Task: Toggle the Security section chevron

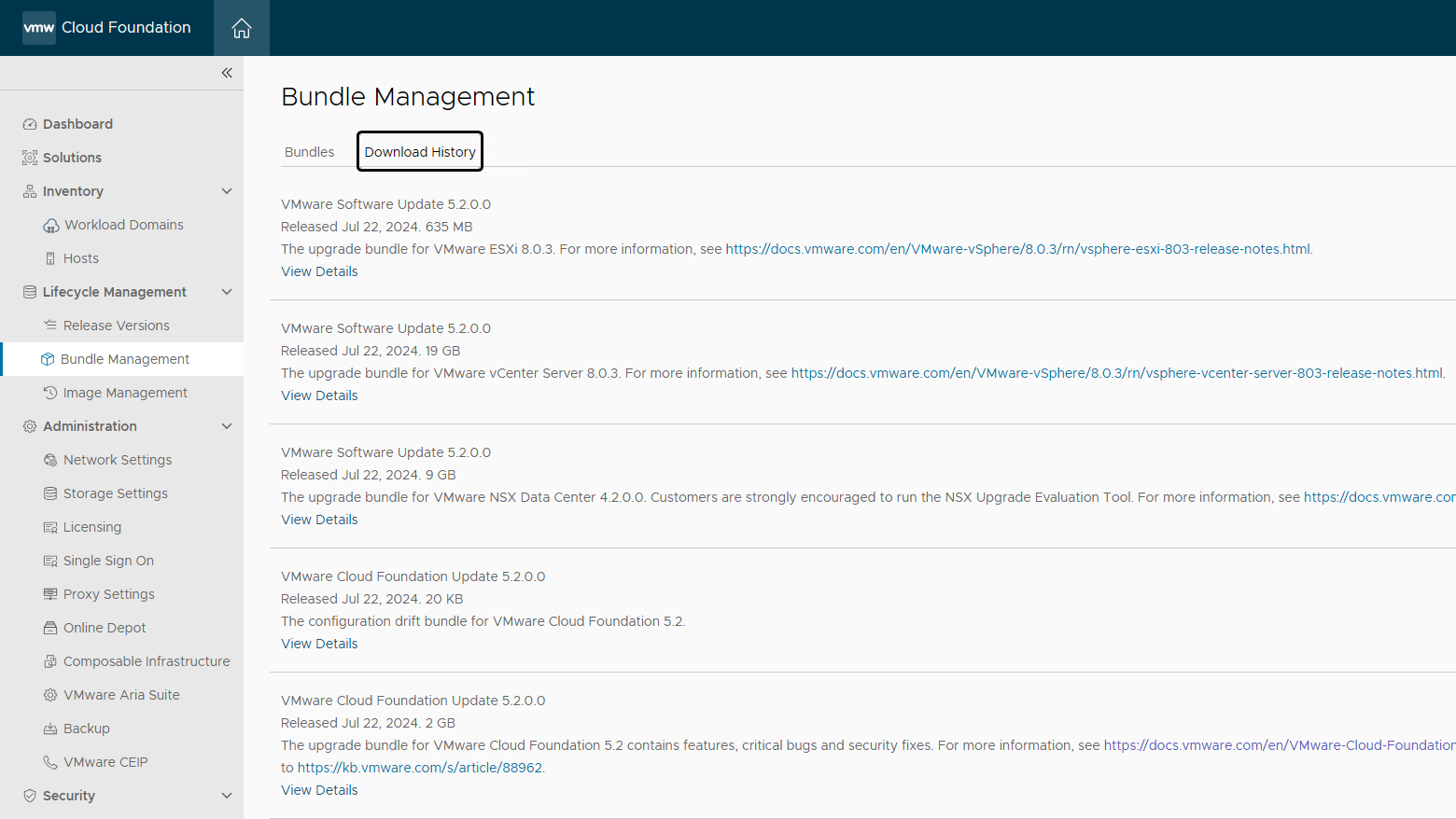Action: (x=226, y=796)
